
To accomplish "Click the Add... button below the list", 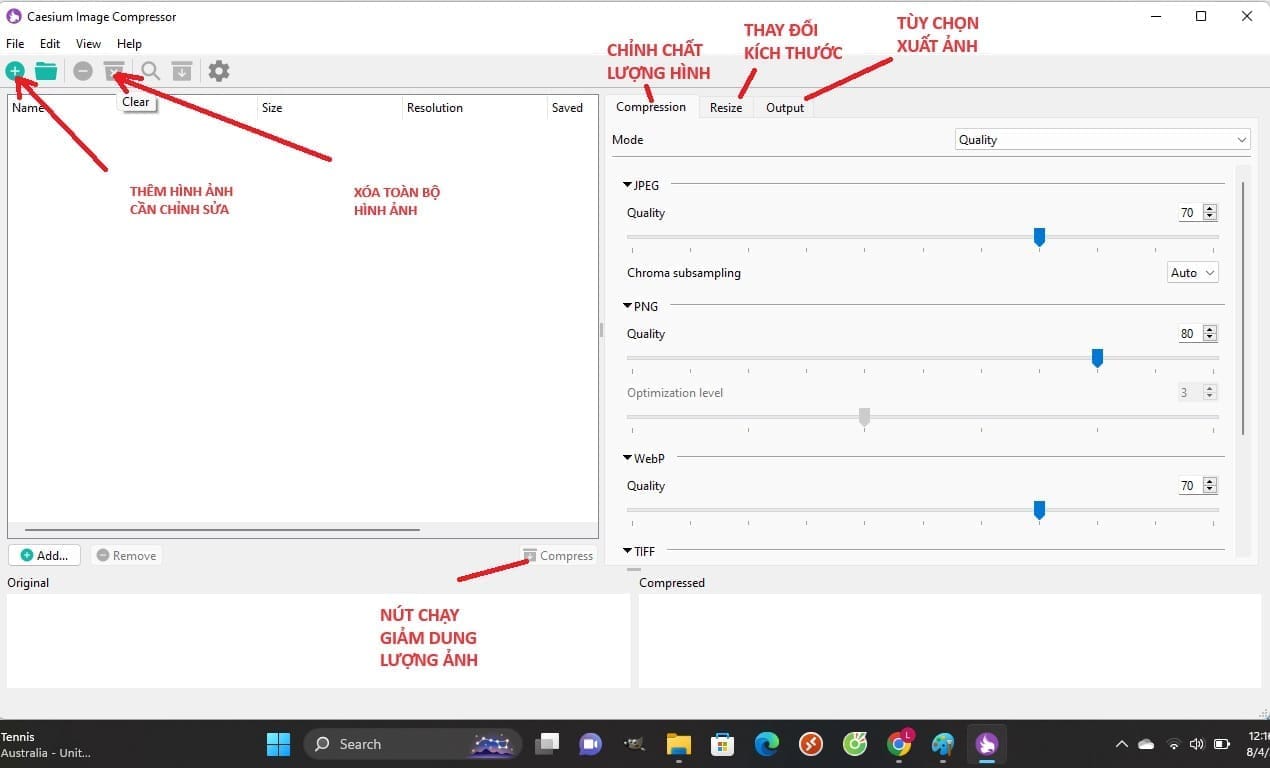I will (44, 556).
